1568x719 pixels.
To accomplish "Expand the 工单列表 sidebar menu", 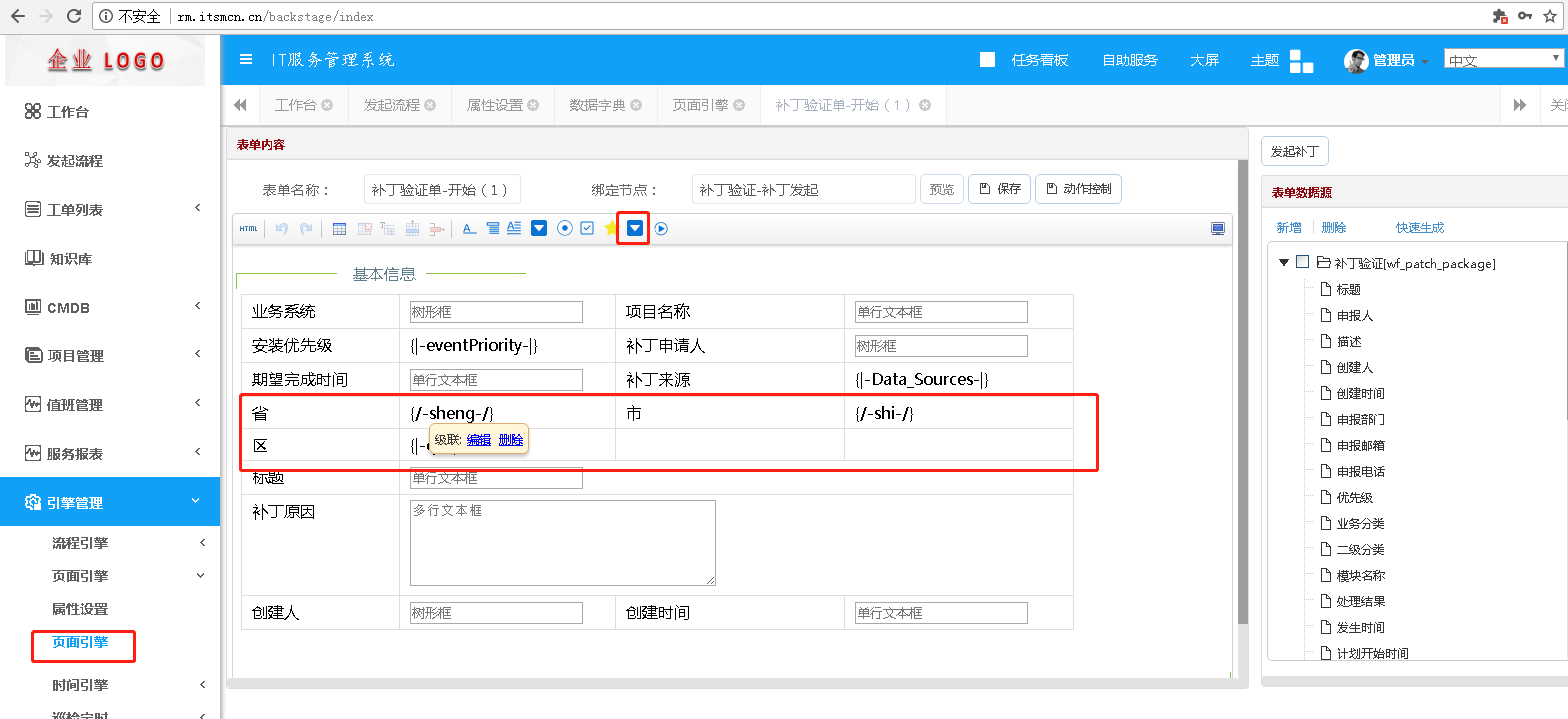I will point(110,209).
